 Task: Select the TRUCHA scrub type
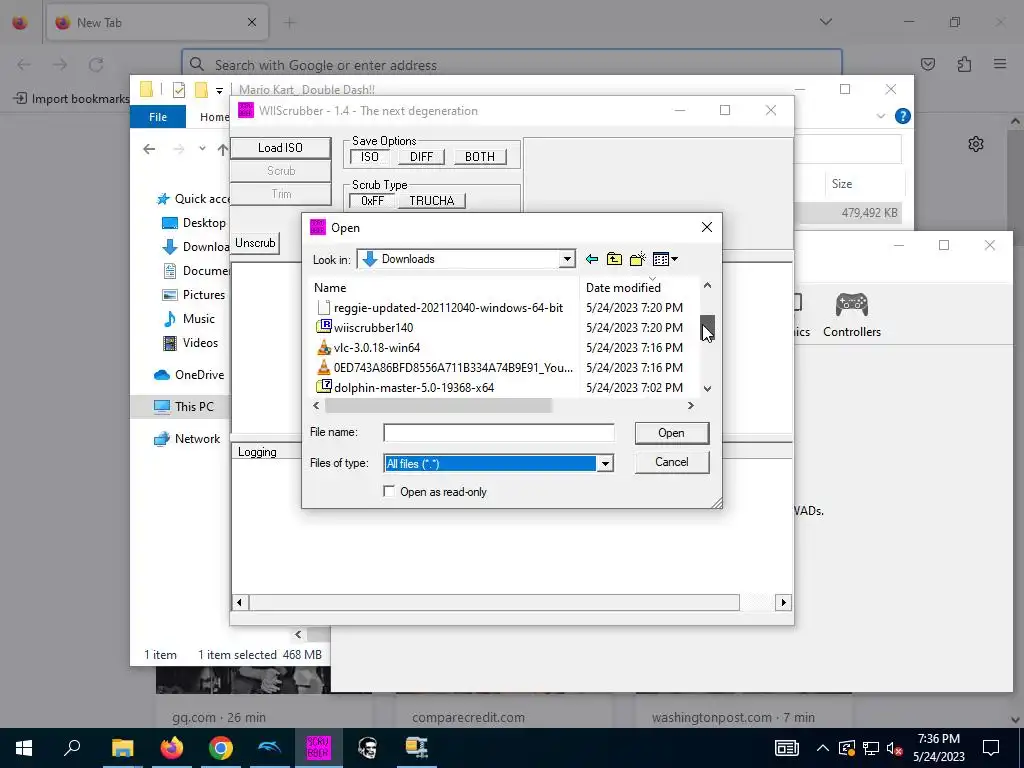(432, 200)
